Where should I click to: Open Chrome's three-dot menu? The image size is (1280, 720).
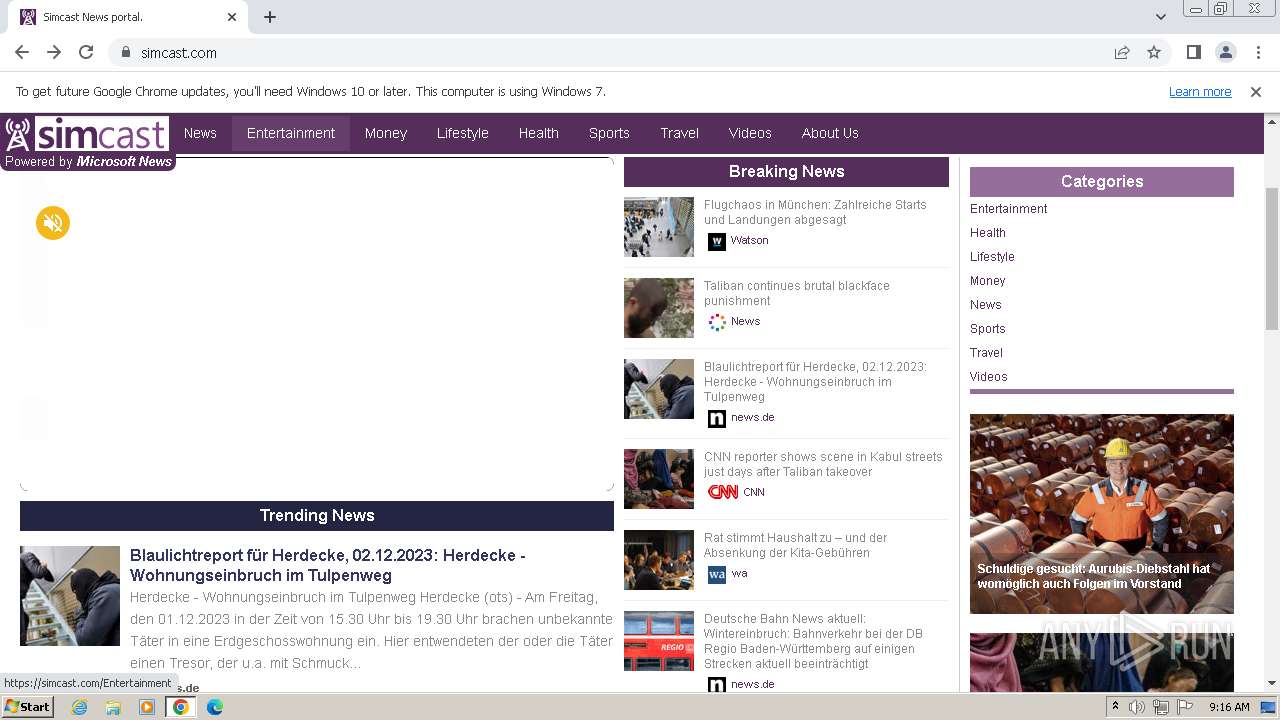(x=1257, y=52)
